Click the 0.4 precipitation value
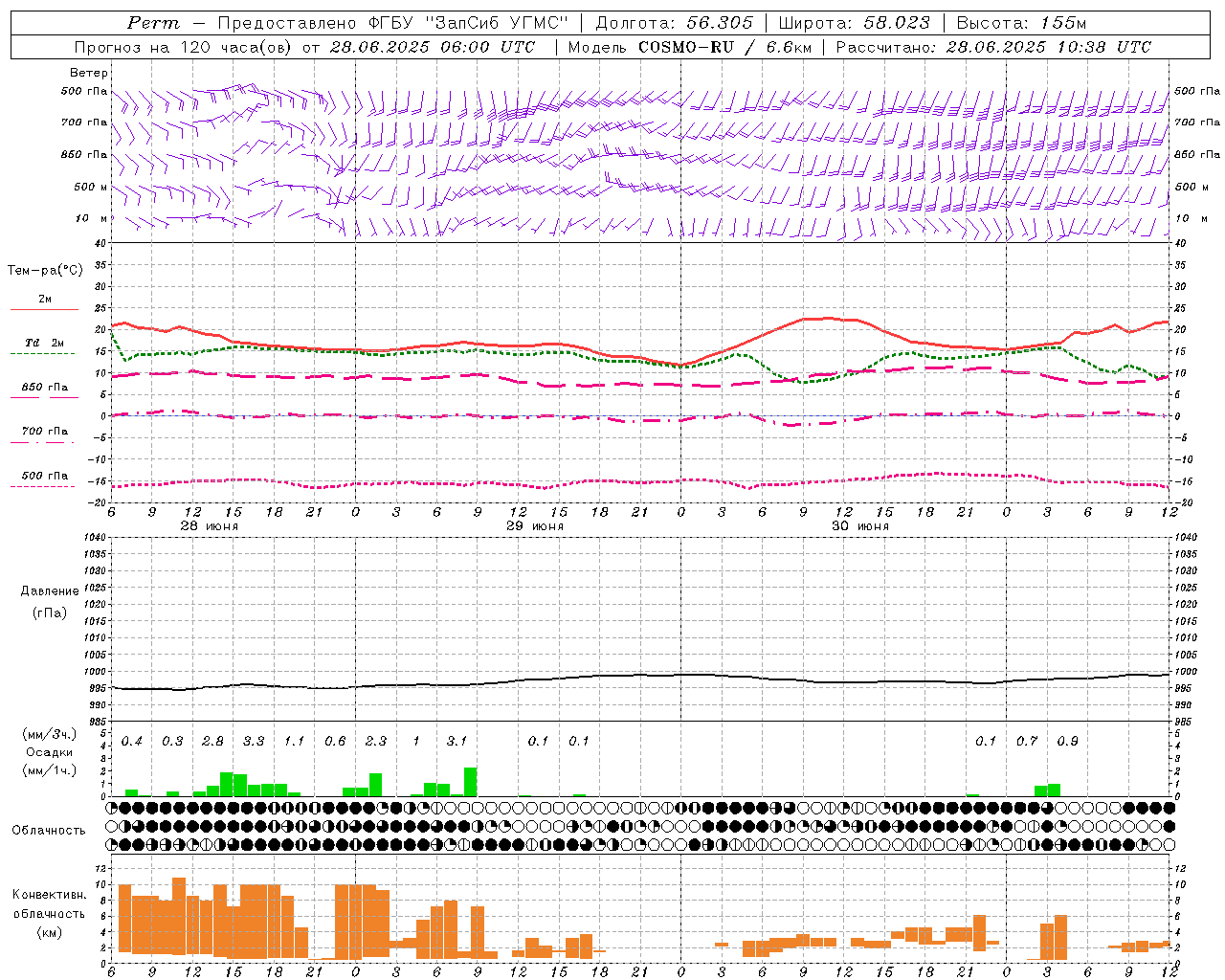This screenshot has height=980, width=1225. [132, 742]
